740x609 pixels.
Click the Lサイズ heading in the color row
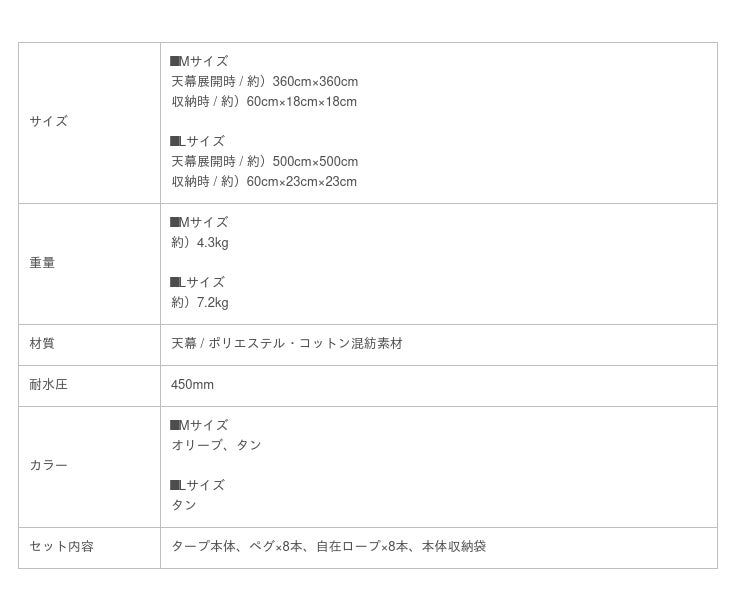click(198, 486)
